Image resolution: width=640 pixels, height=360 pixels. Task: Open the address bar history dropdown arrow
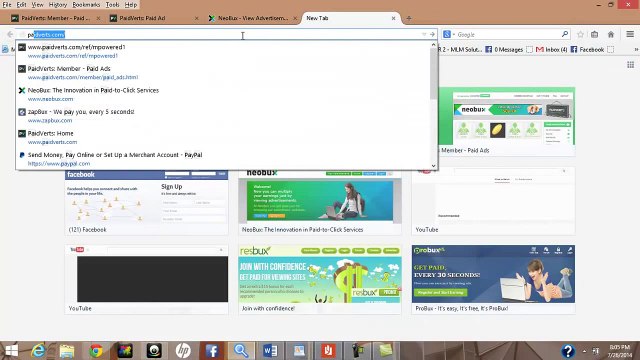[424, 35]
